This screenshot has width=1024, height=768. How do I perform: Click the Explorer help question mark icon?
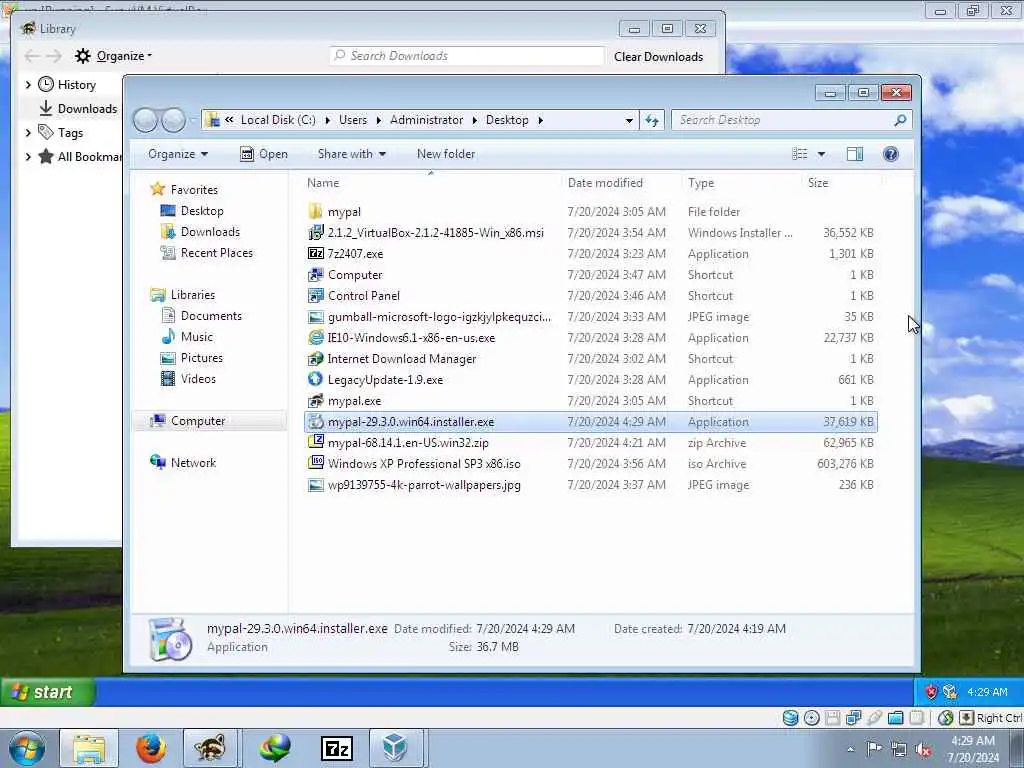point(890,154)
